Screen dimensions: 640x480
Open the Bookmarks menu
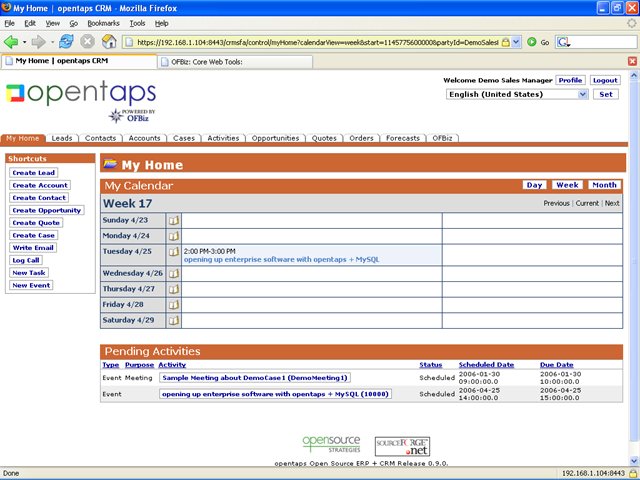pyautogui.click(x=102, y=22)
